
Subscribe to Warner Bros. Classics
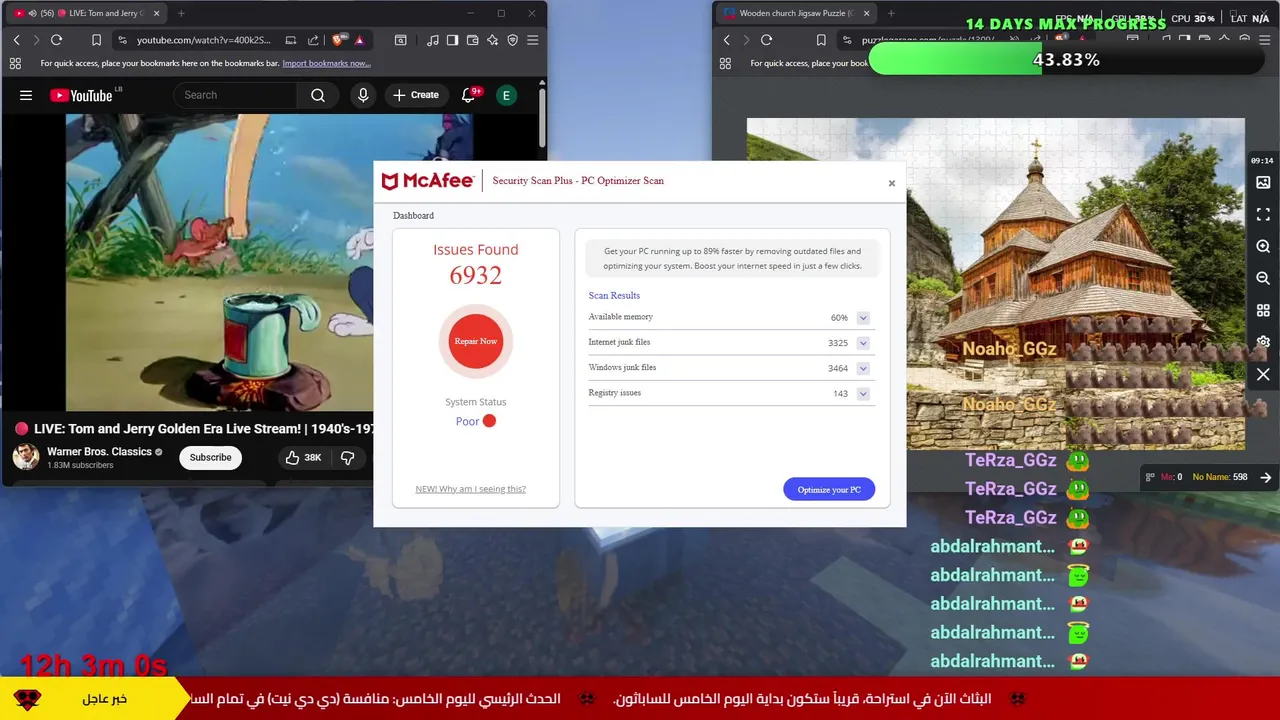click(210, 457)
